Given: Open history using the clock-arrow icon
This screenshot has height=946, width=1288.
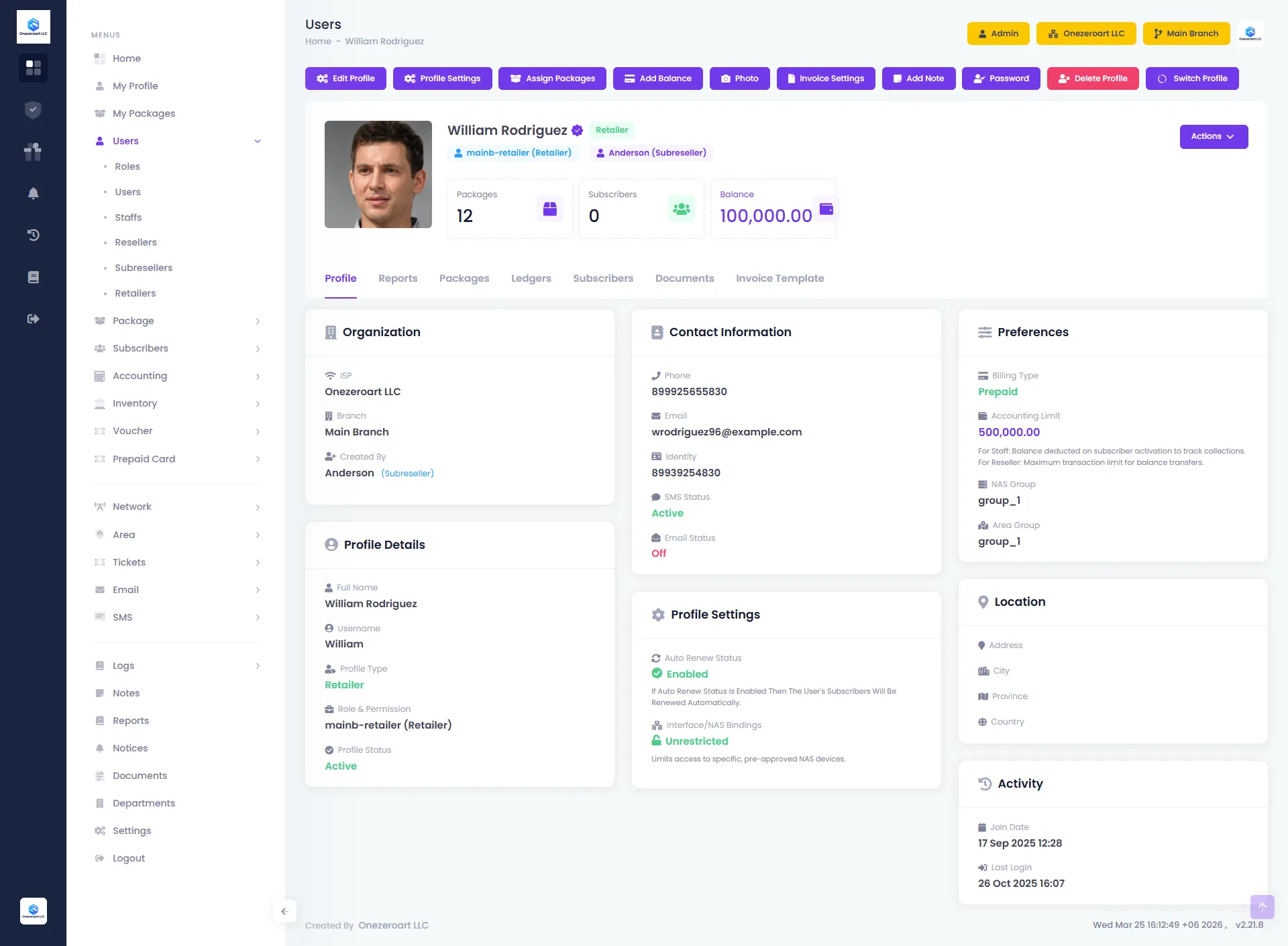Looking at the screenshot, I should coord(33,235).
